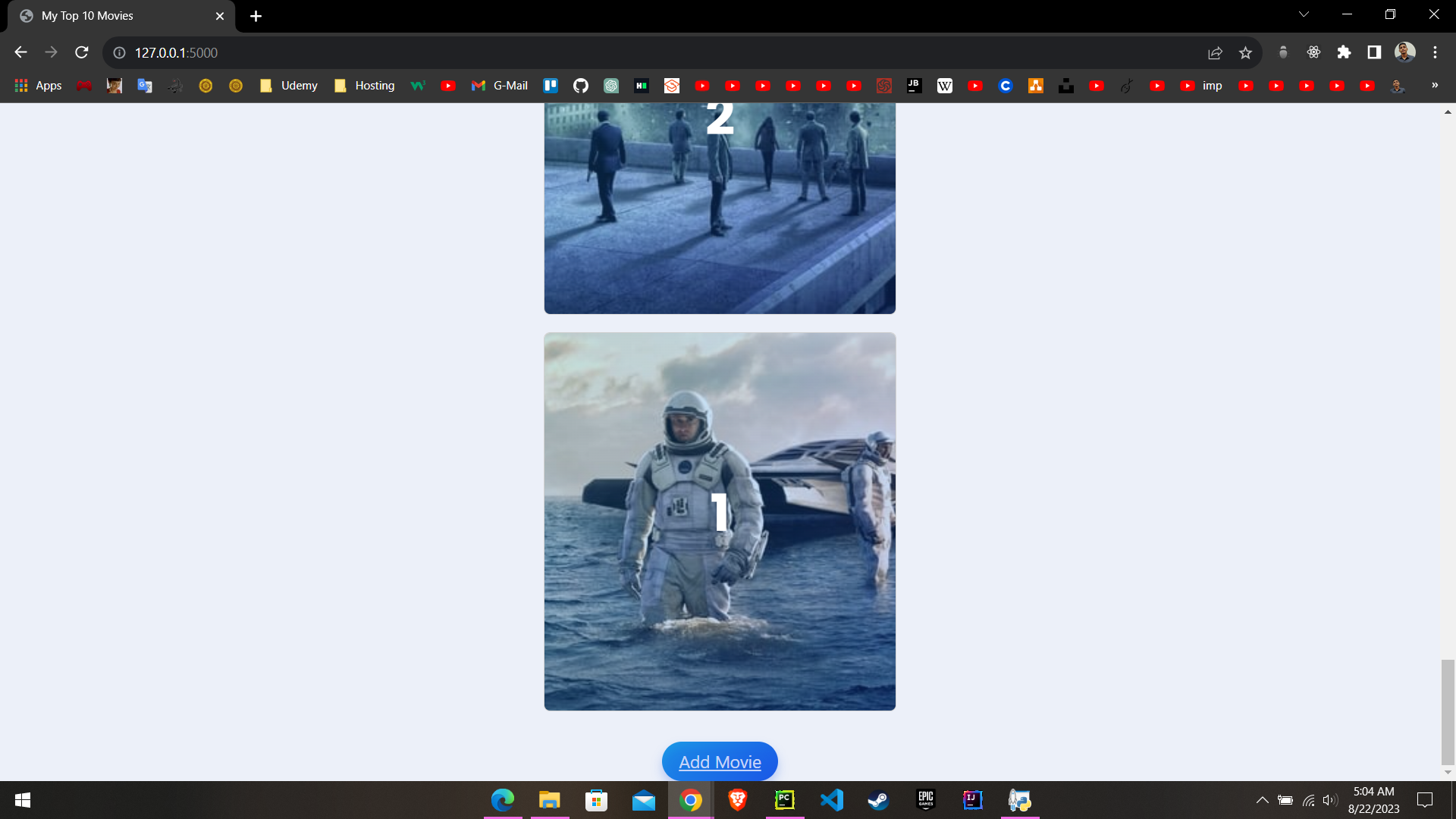Screen dimensions: 1456x819
Task: Click the Add Movie button
Action: pyautogui.click(x=720, y=761)
